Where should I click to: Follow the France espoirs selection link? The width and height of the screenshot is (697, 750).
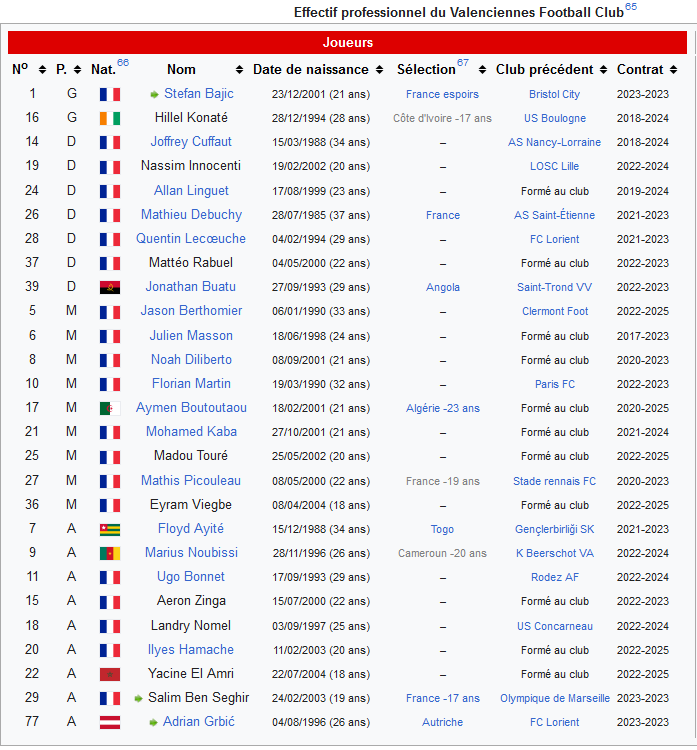point(442,94)
